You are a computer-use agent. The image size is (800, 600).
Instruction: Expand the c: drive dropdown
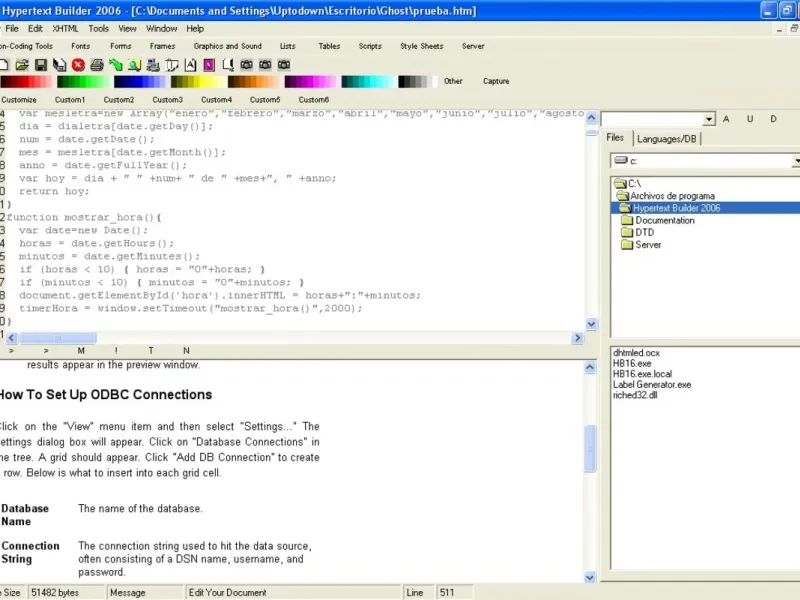(x=795, y=160)
